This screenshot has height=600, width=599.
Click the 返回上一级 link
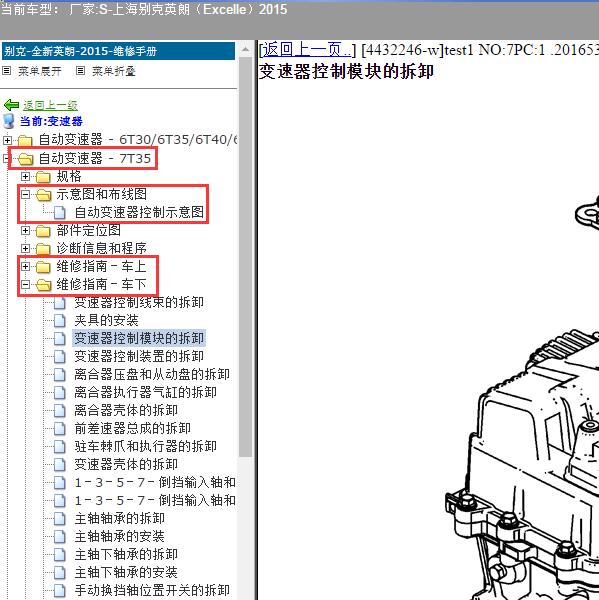51,105
